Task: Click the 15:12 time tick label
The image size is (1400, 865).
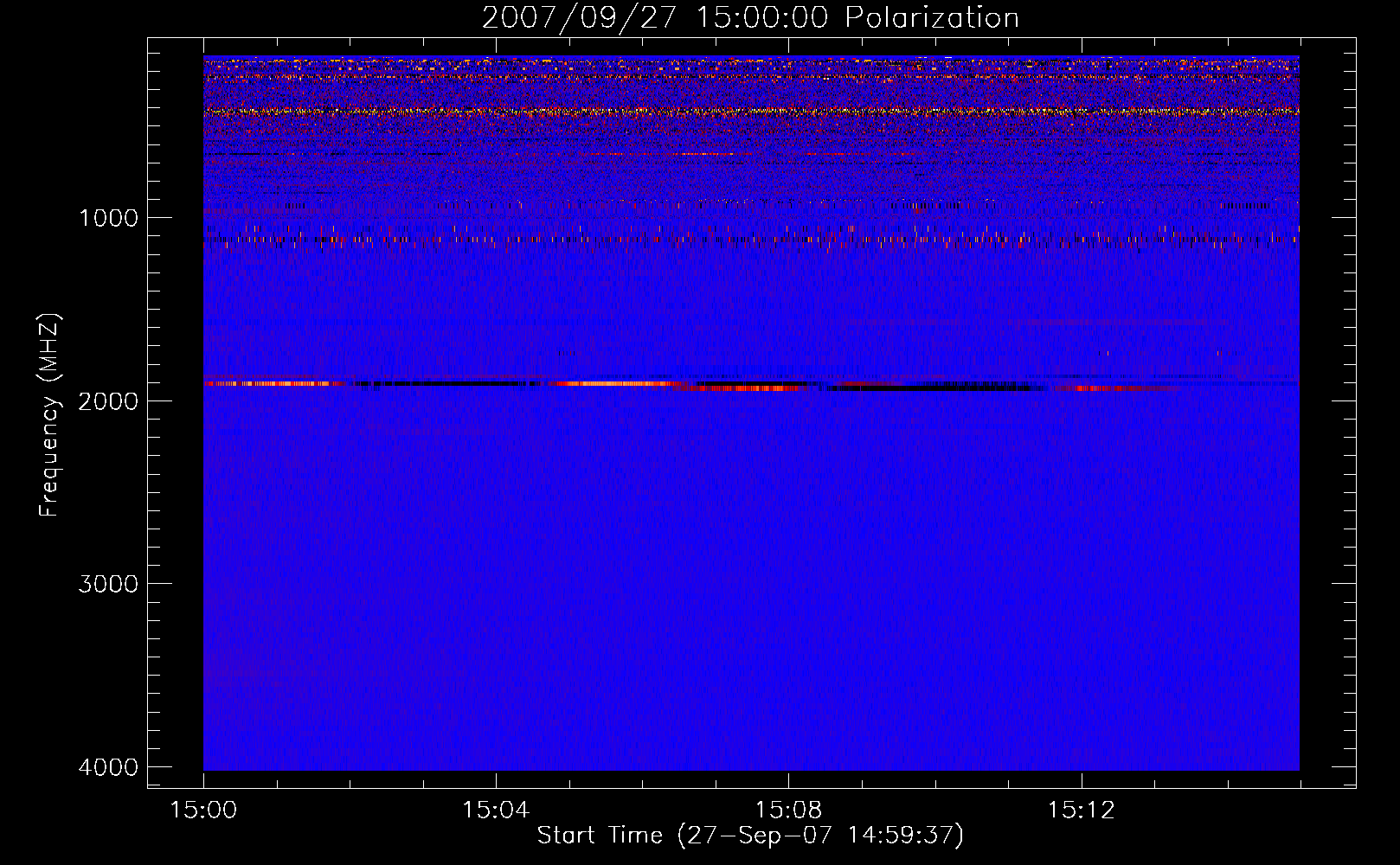Action: pos(1081,811)
